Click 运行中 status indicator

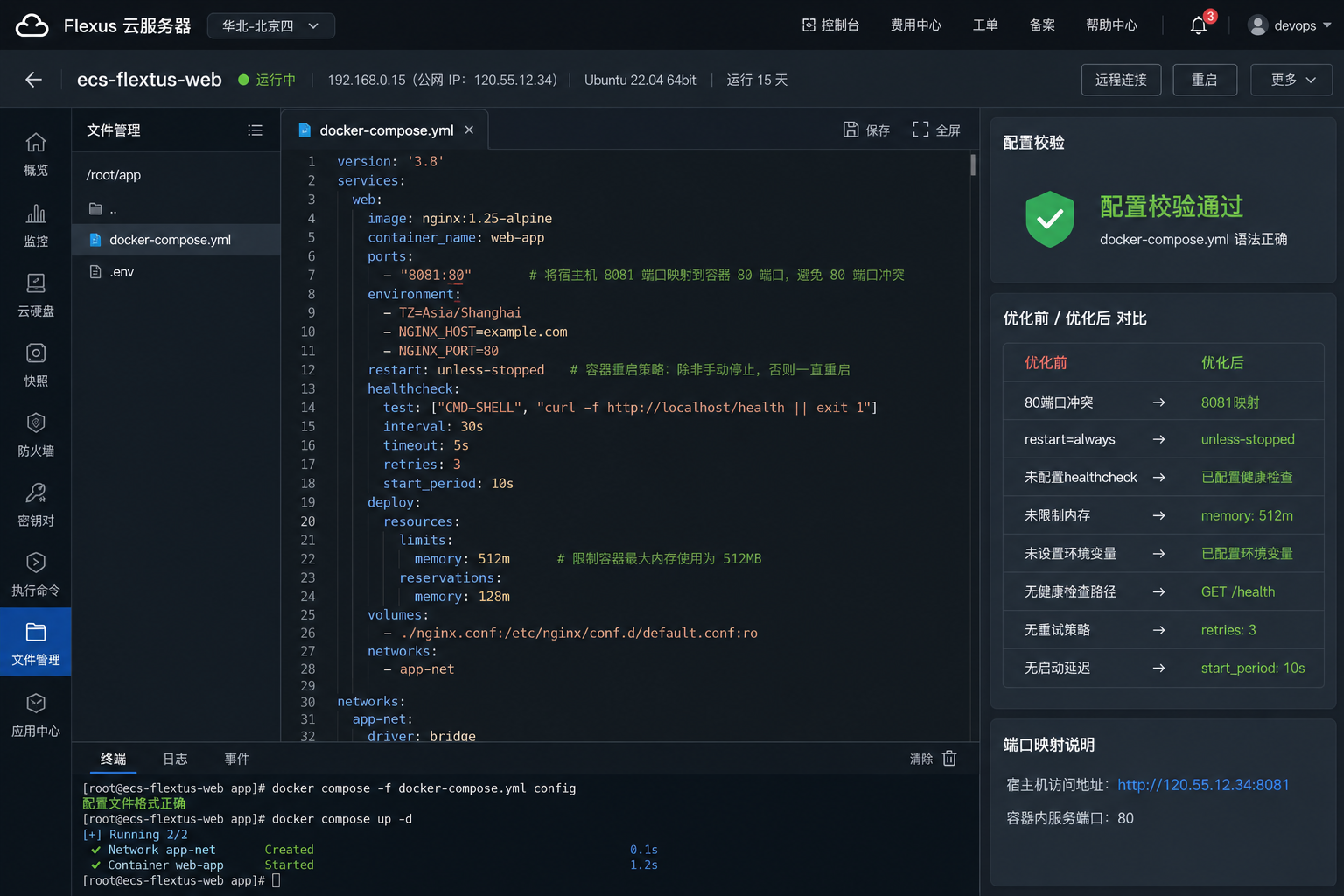(267, 80)
